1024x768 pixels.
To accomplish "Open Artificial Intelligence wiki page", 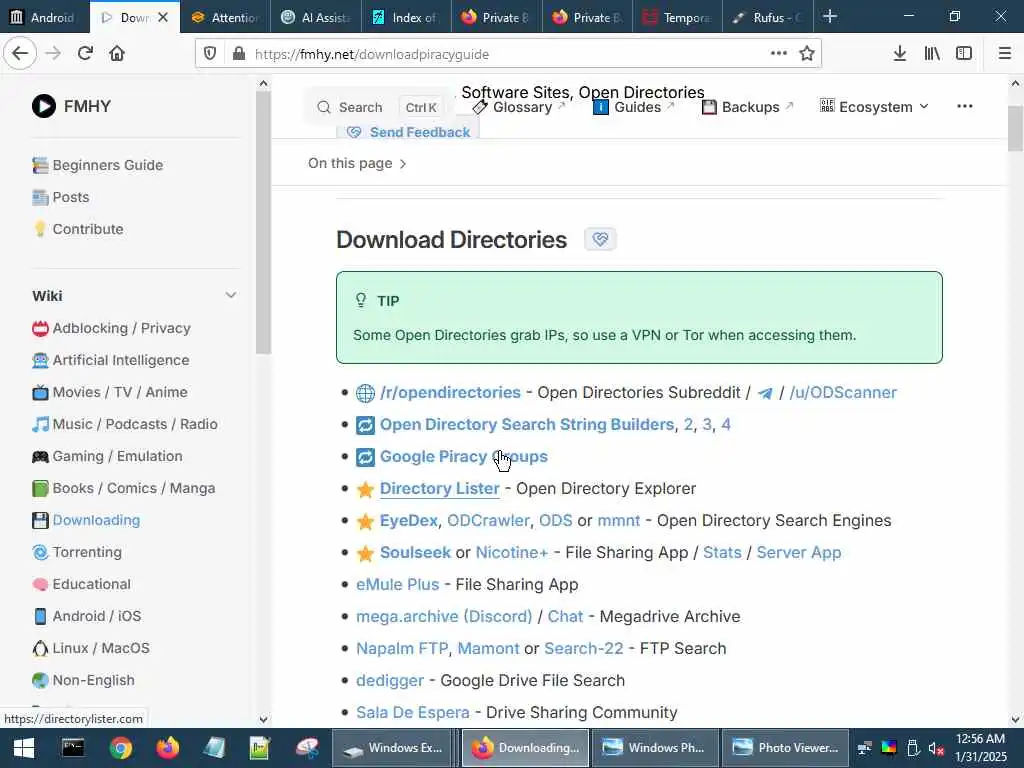I will [111, 360].
